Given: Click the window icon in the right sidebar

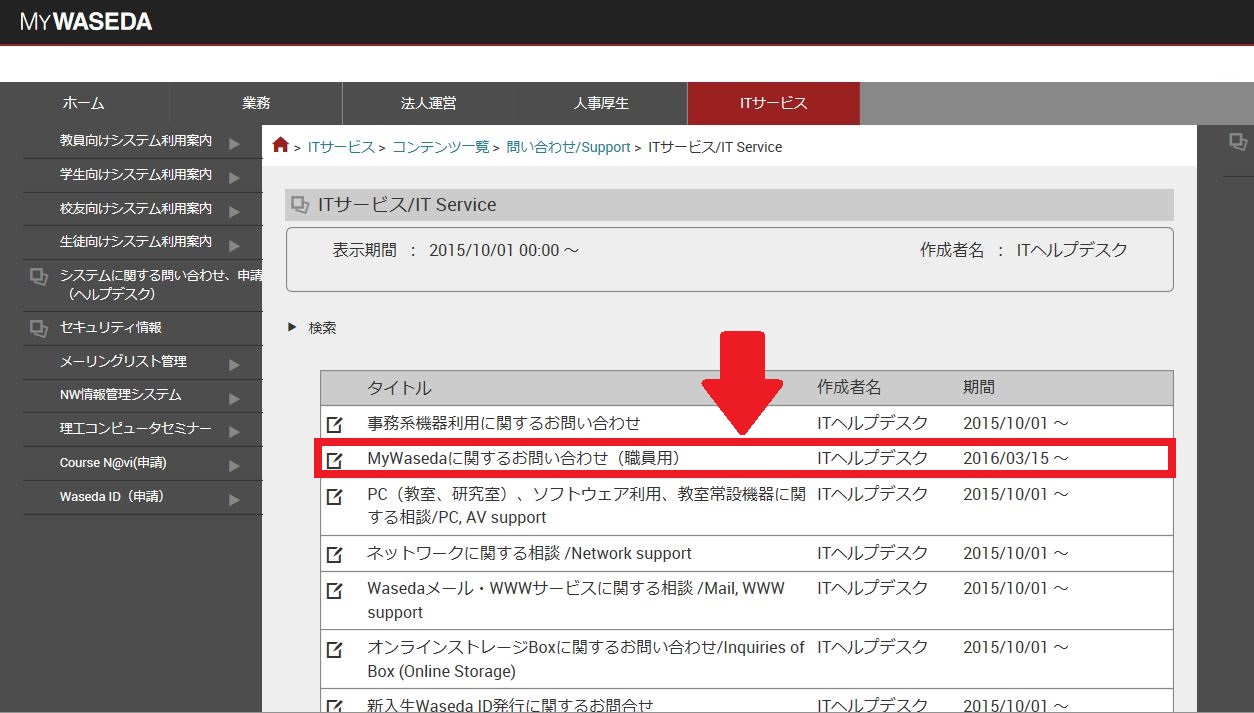Looking at the screenshot, I should (1238, 142).
